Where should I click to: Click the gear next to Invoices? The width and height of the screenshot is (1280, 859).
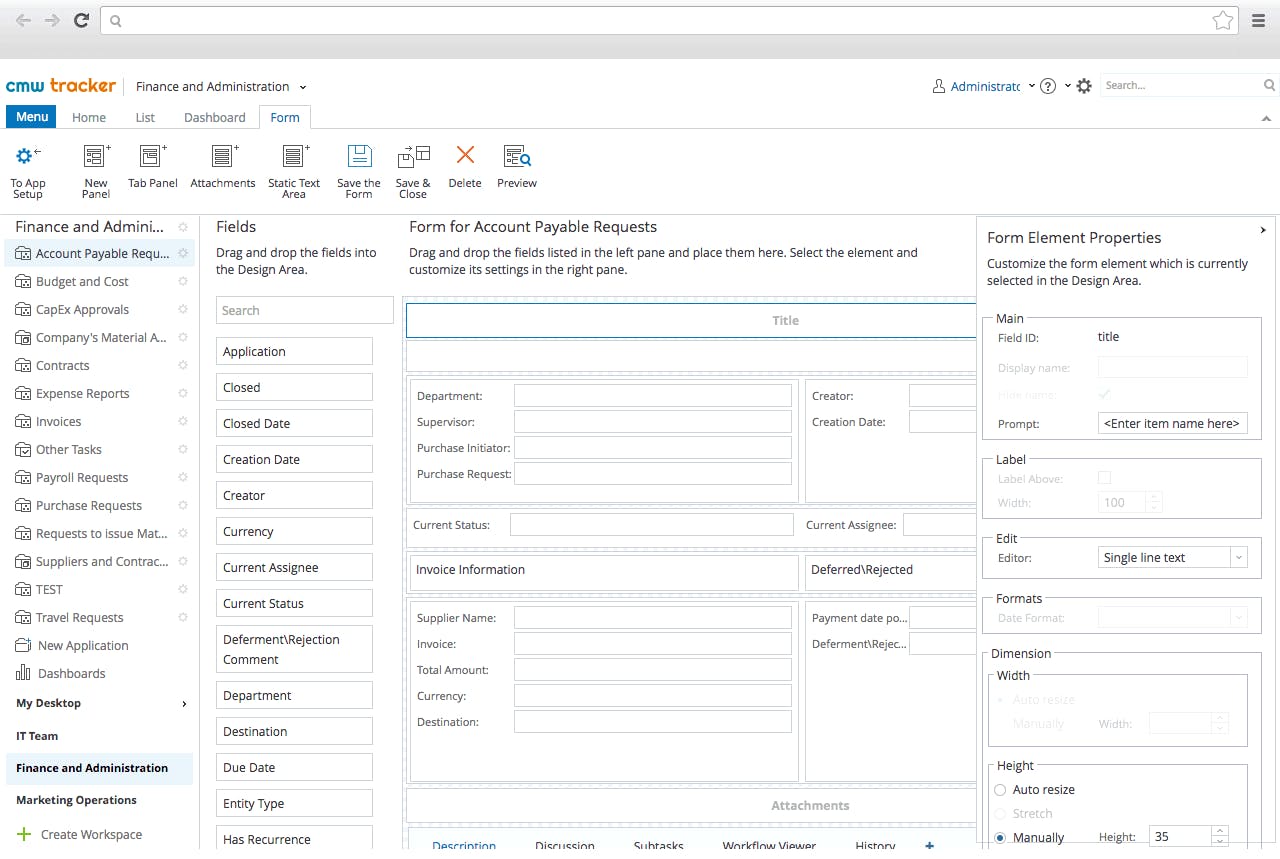tap(183, 422)
